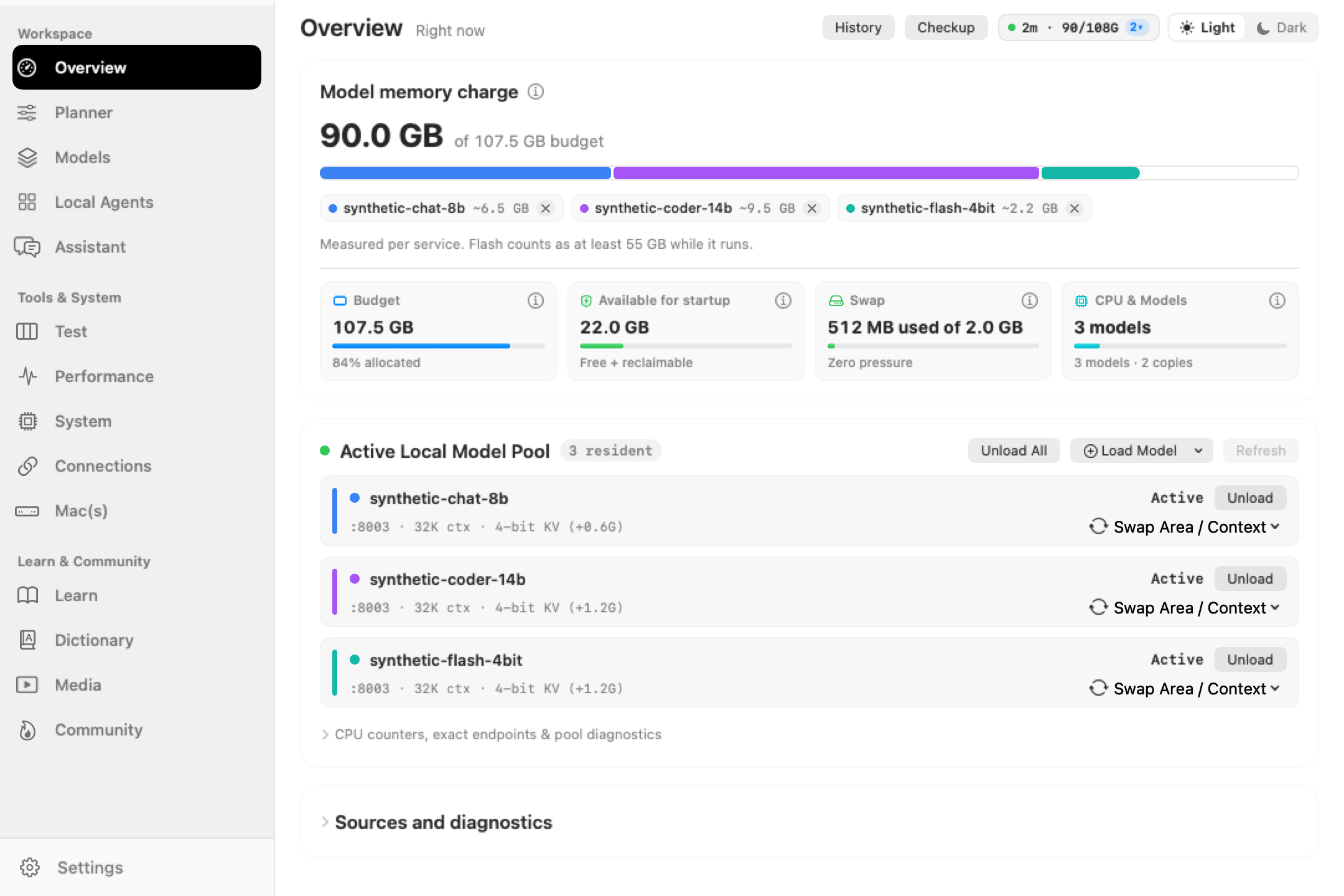Screen dimensions: 1344x896
Task: Unload the synthetic-flash-4bit model
Action: pyautogui.click(x=1250, y=660)
